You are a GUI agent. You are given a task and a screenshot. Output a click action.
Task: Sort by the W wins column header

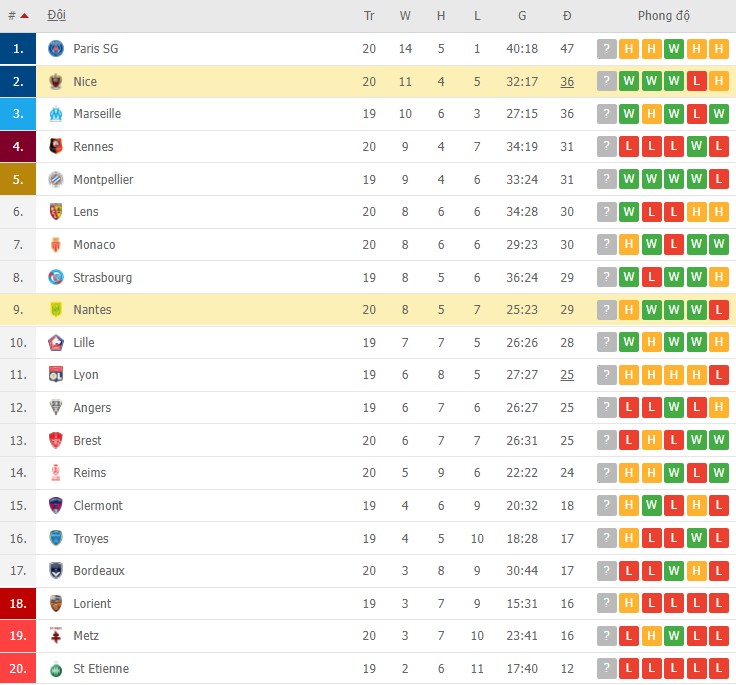tap(405, 16)
